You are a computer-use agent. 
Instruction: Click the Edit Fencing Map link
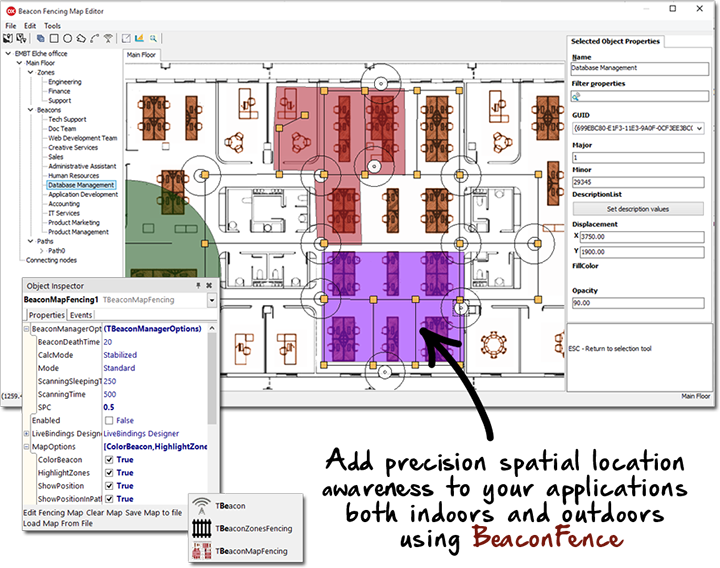pyautogui.click(x=52, y=512)
